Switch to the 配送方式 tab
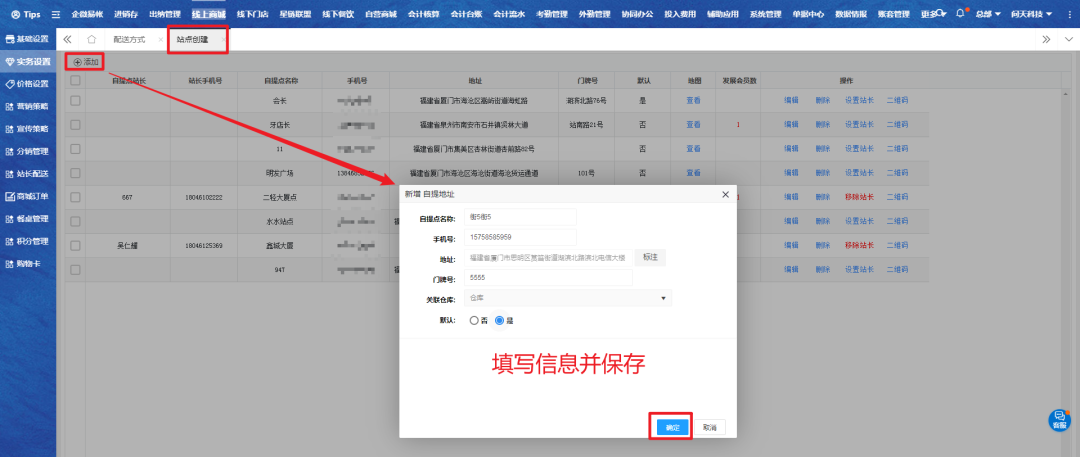The width and height of the screenshot is (1080, 457). point(130,39)
